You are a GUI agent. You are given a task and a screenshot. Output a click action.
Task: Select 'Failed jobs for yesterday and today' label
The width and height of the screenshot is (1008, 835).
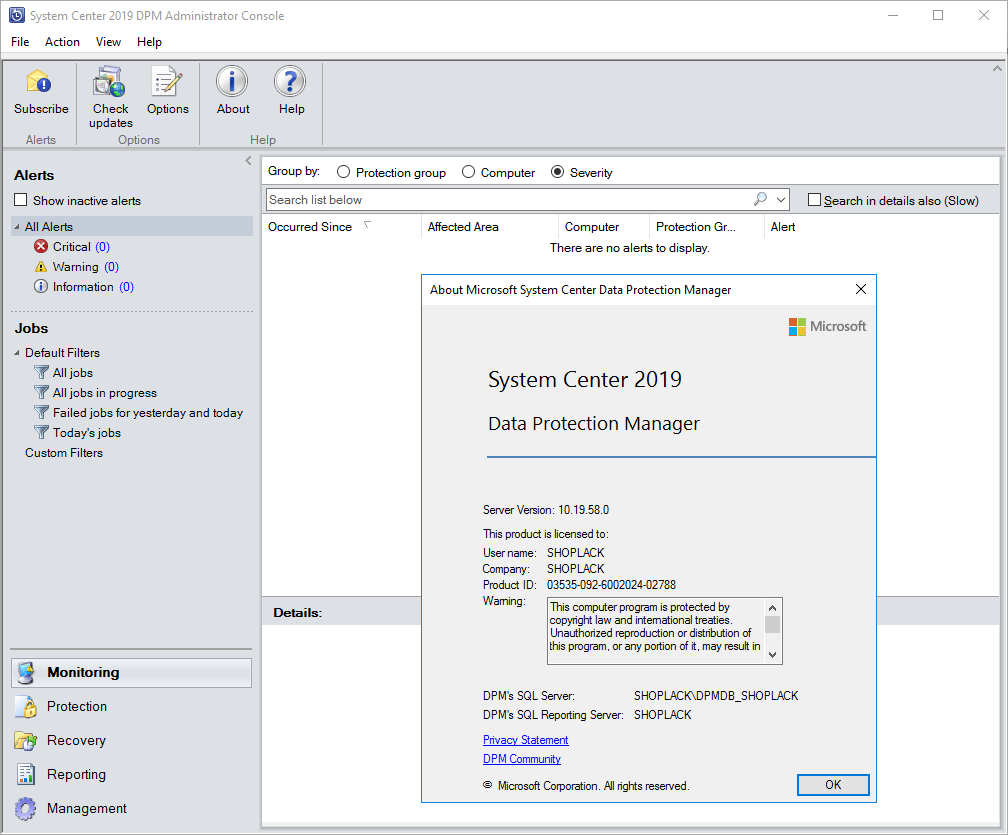click(x=148, y=413)
